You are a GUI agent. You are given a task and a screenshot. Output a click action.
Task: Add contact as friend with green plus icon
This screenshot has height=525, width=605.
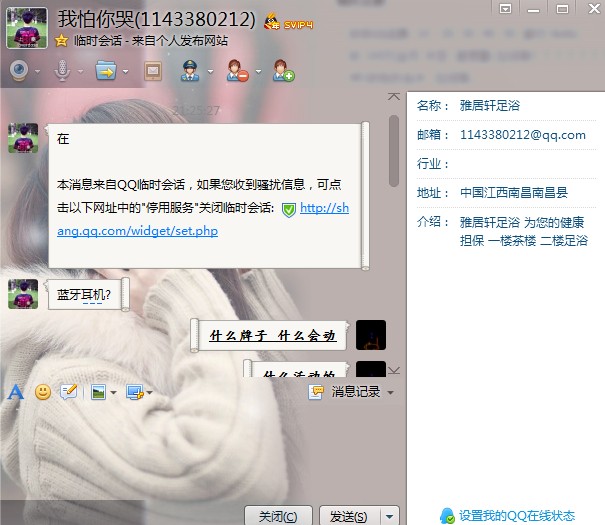click(284, 71)
